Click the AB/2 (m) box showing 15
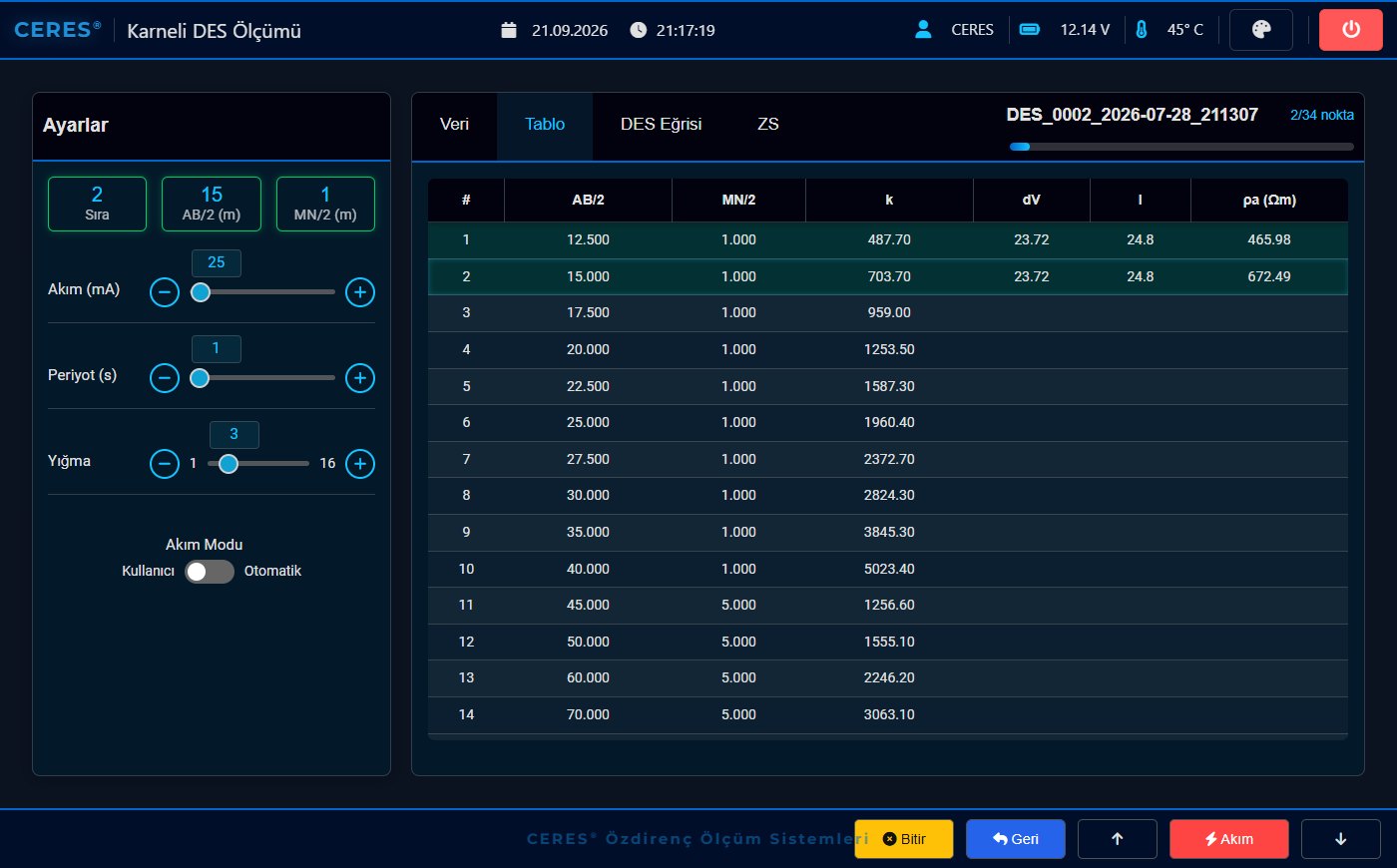 212,204
